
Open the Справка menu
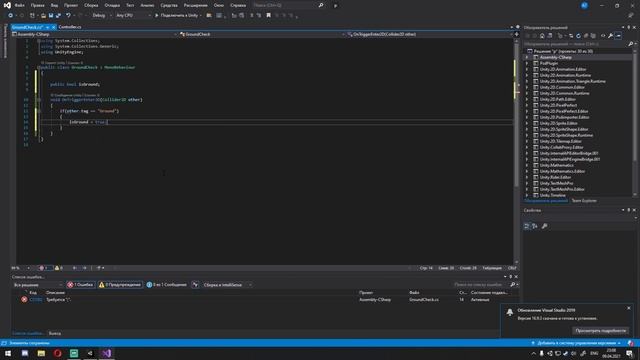pos(238,5)
